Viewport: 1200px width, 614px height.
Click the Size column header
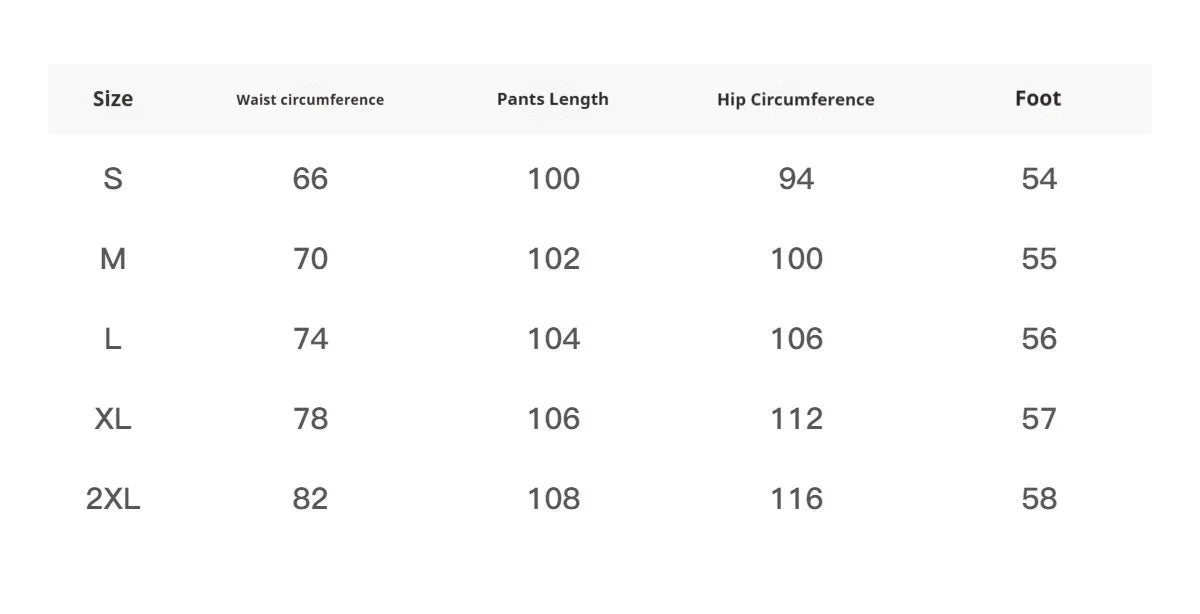coord(113,99)
